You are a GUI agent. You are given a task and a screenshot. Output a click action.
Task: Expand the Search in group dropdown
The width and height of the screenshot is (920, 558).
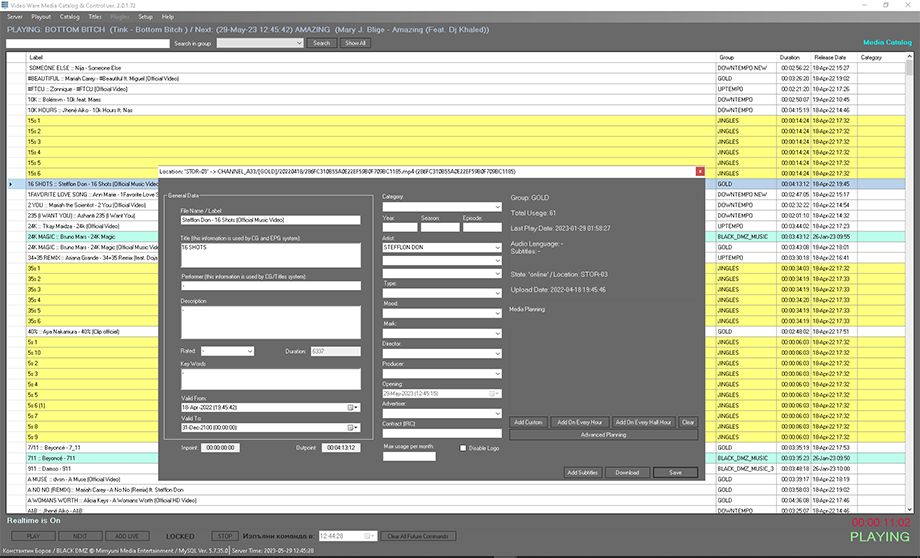click(x=299, y=43)
